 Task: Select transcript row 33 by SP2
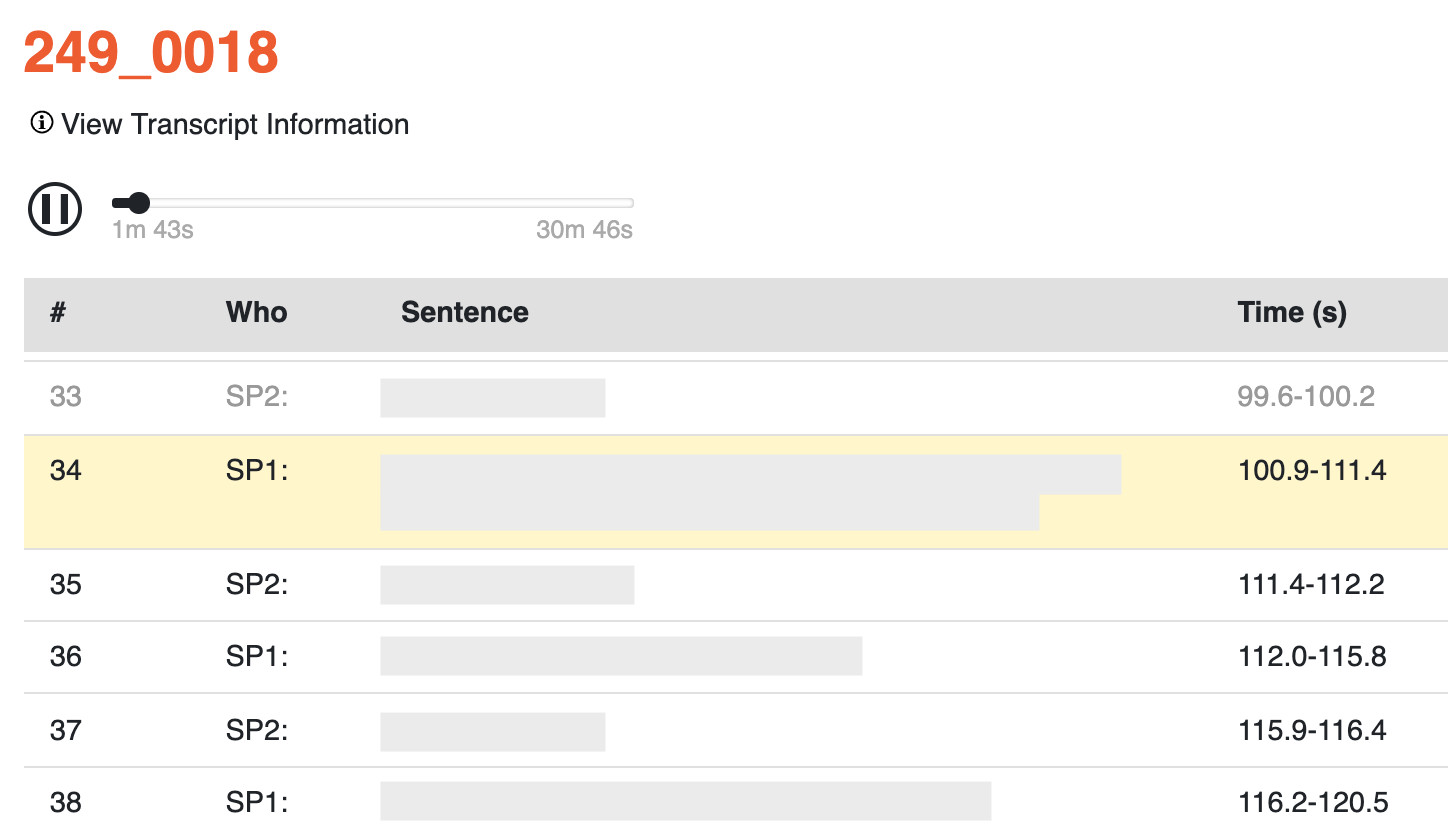(736, 398)
